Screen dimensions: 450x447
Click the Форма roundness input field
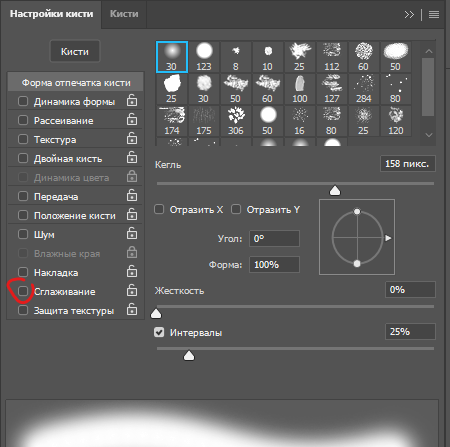[274, 265]
